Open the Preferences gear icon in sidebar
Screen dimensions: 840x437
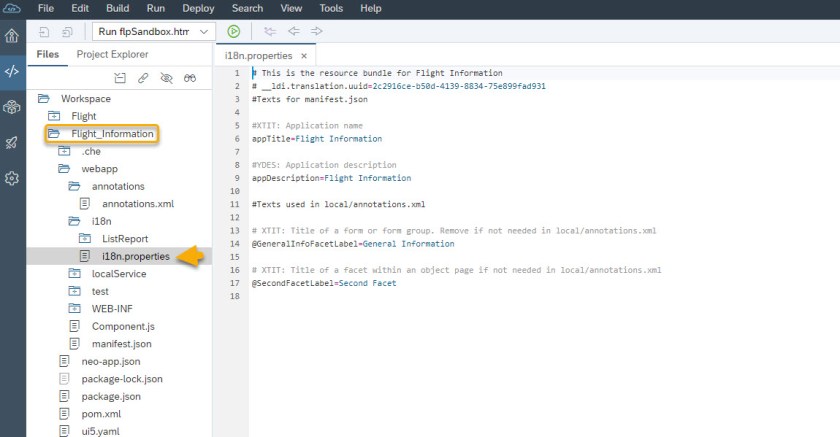click(x=12, y=178)
